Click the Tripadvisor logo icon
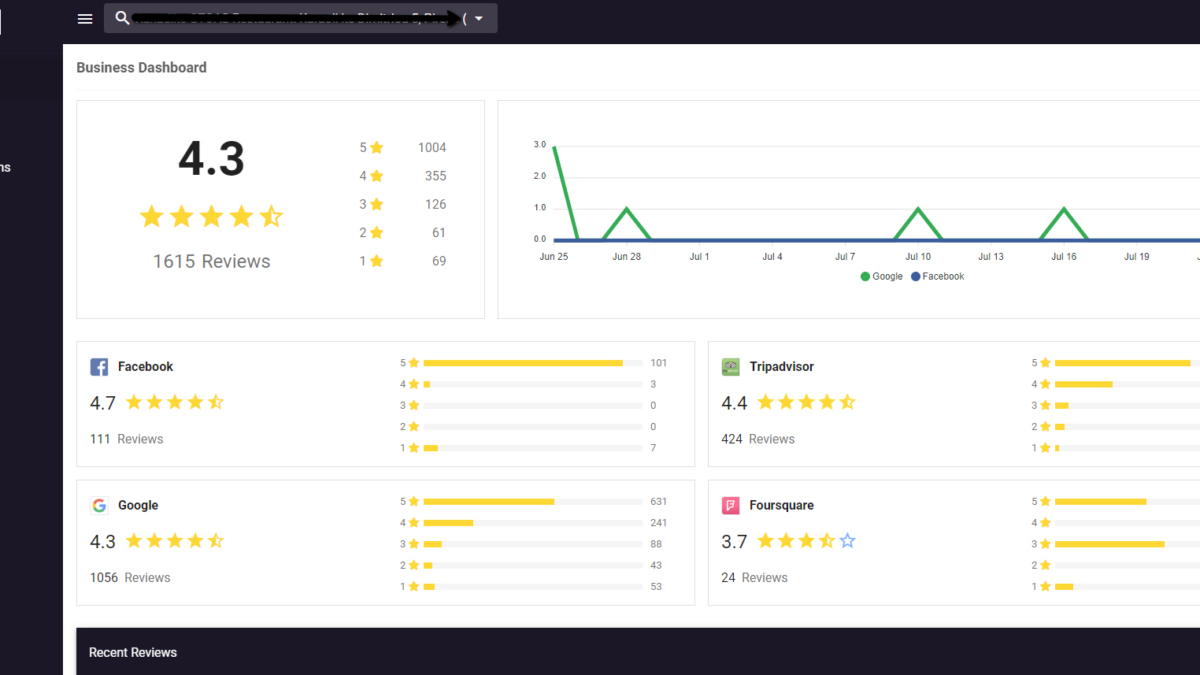The width and height of the screenshot is (1200, 675). 731,367
